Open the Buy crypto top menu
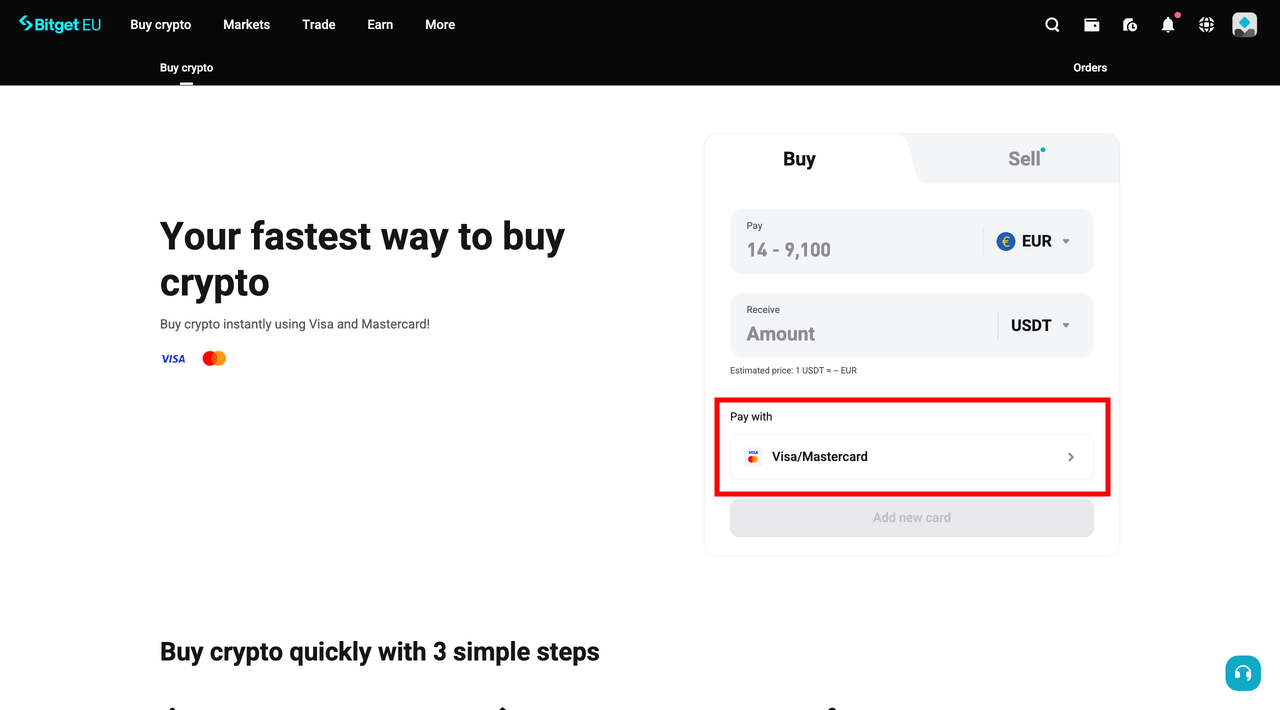 (161, 25)
